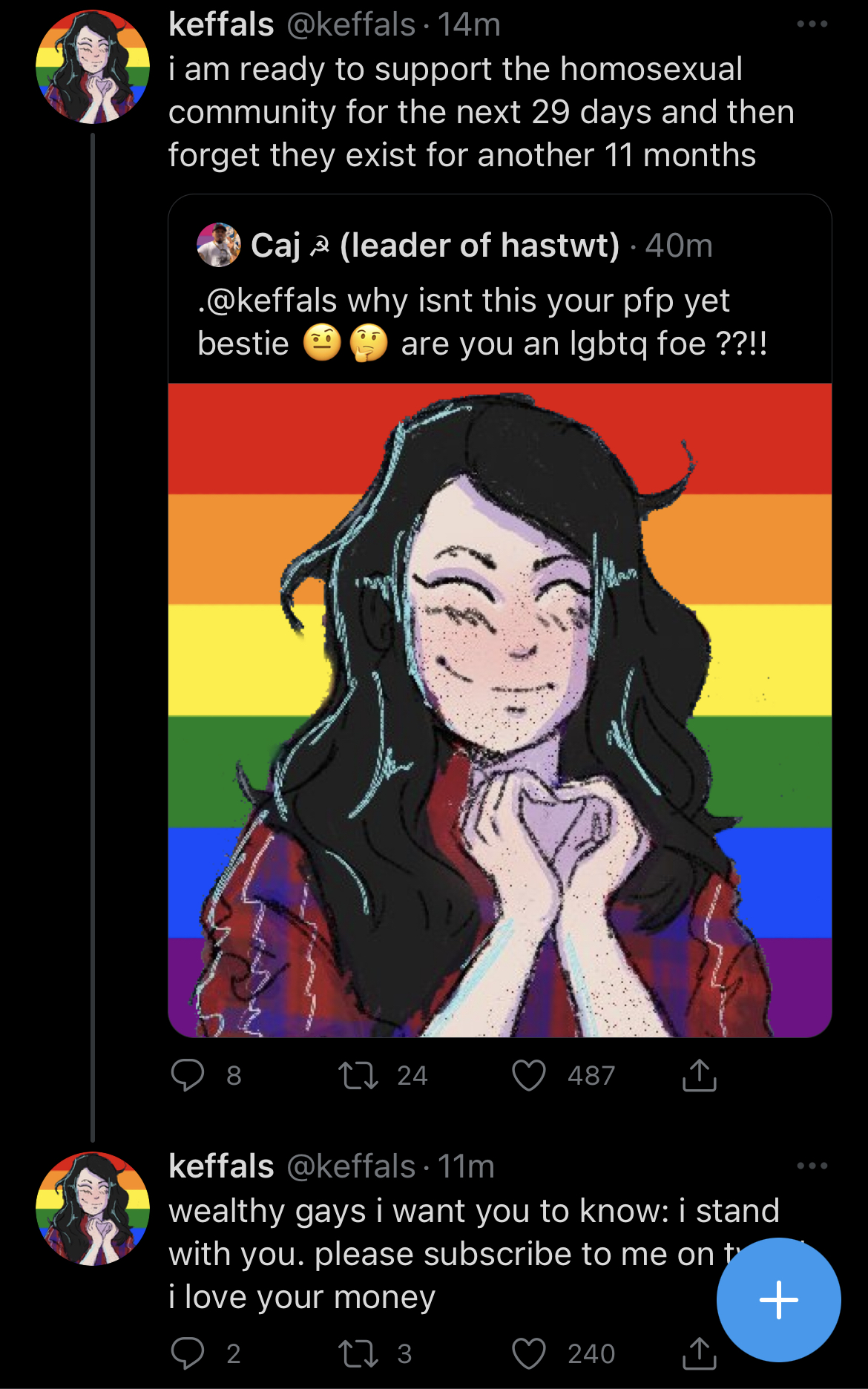
Task: Open the quoted rainbow flag artwork
Action: 500,710
